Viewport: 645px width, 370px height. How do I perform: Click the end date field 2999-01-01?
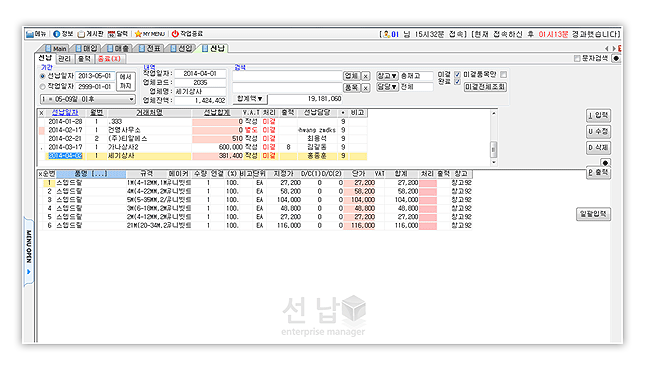pyautogui.click(x=95, y=87)
